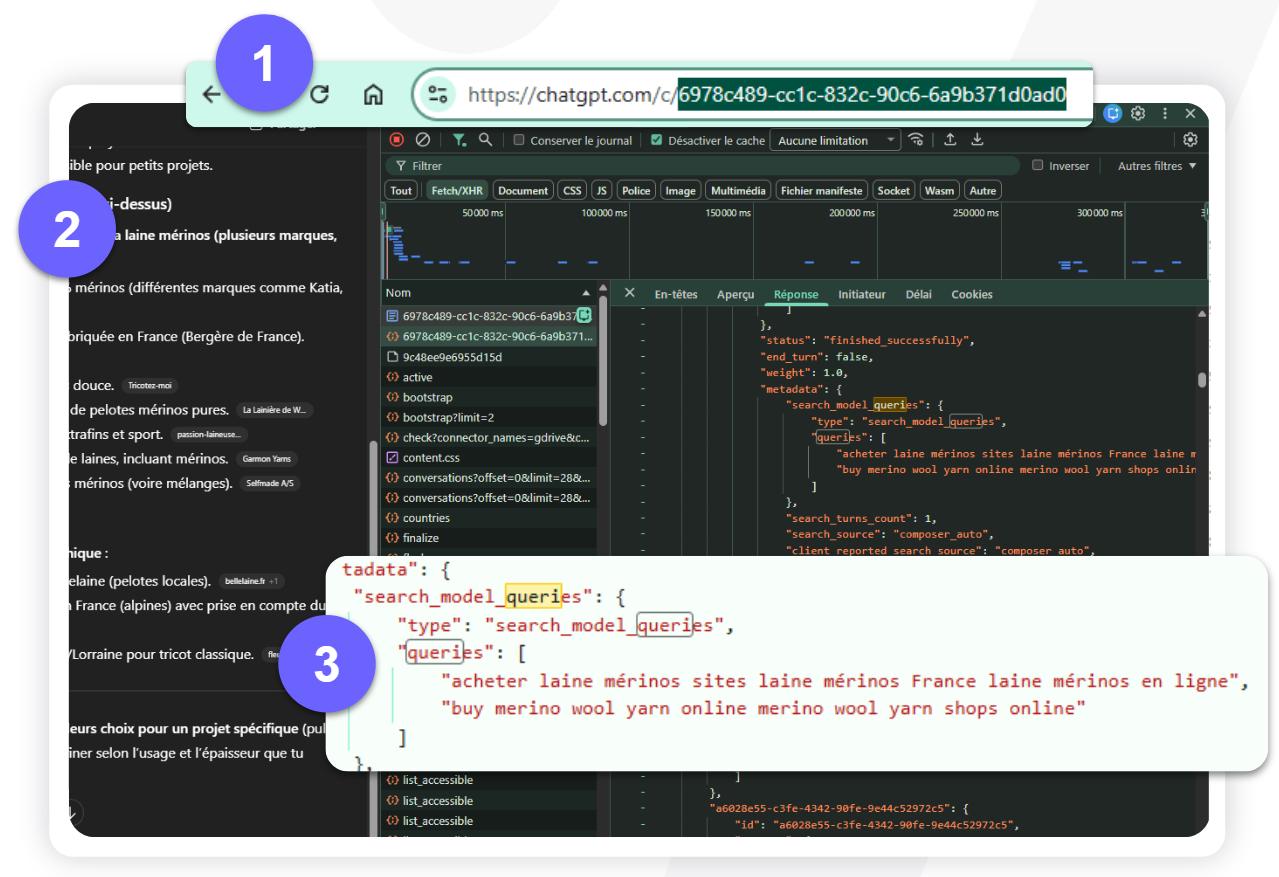1279x877 pixels.
Task: Click the browser reload button
Action: 320,94
